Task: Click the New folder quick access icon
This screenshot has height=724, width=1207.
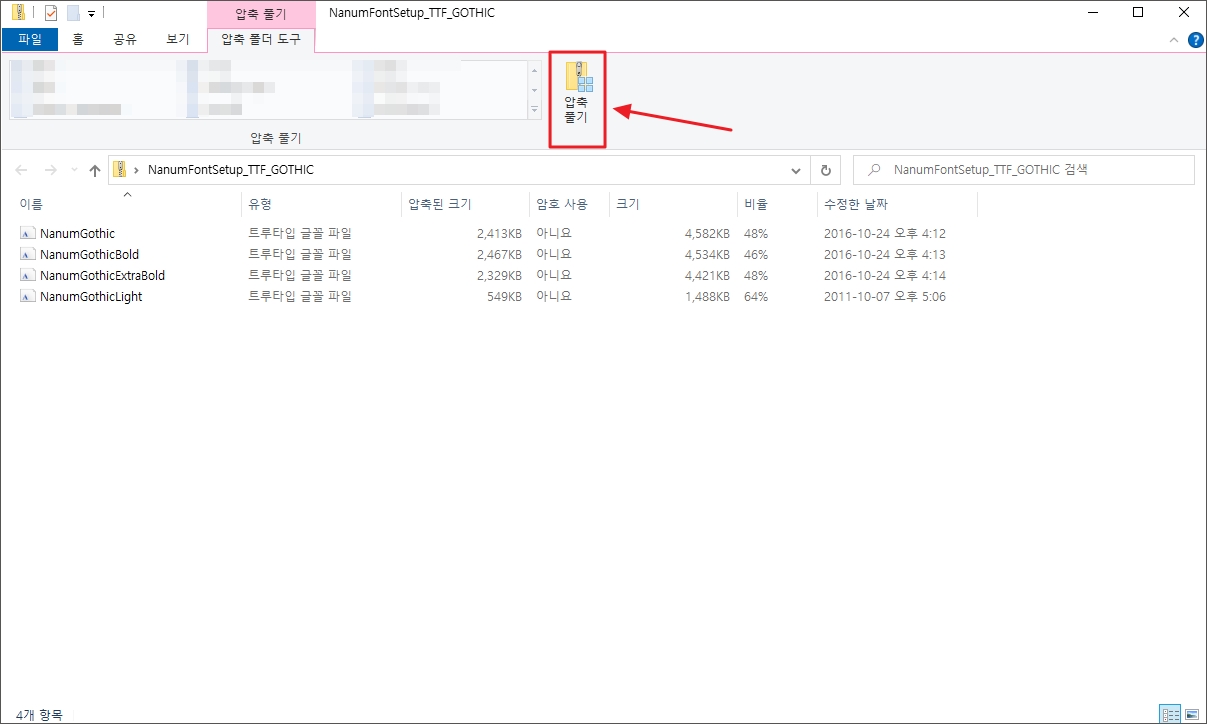Action: coord(72,13)
